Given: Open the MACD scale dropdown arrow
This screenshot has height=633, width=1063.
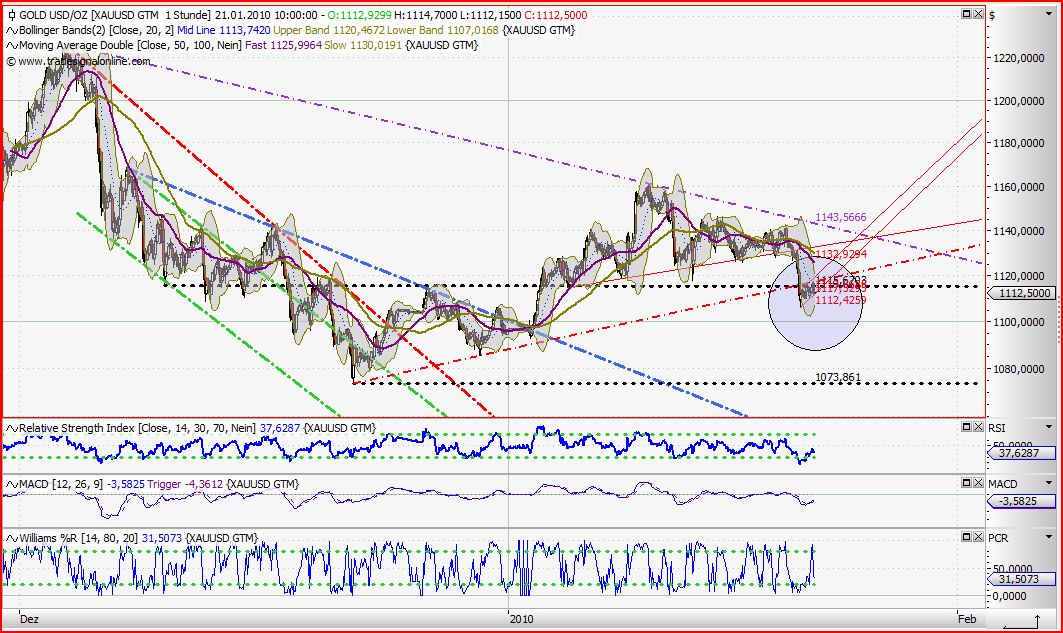Looking at the screenshot, I should coord(1049,483).
